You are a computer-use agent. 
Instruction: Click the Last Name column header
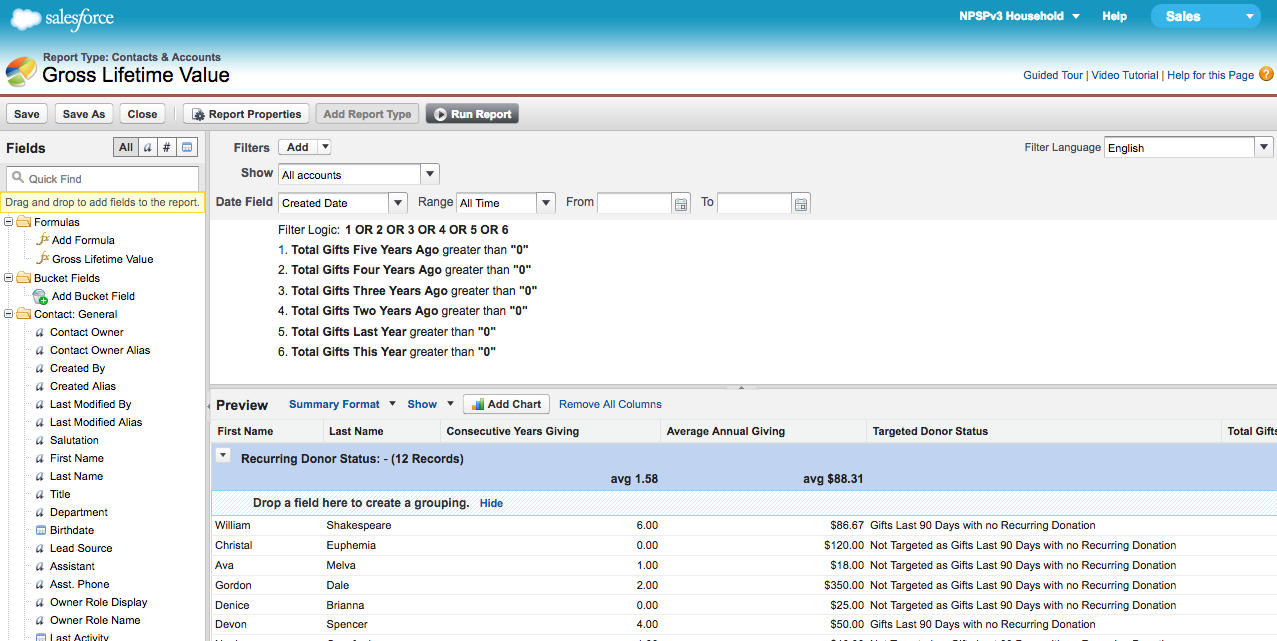click(x=380, y=431)
